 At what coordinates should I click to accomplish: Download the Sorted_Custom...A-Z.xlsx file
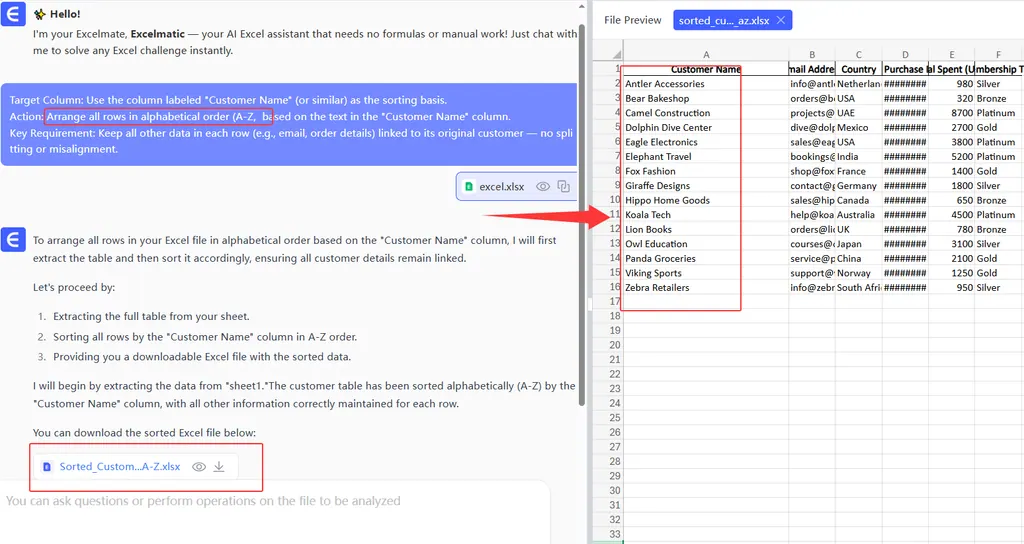click(220, 466)
